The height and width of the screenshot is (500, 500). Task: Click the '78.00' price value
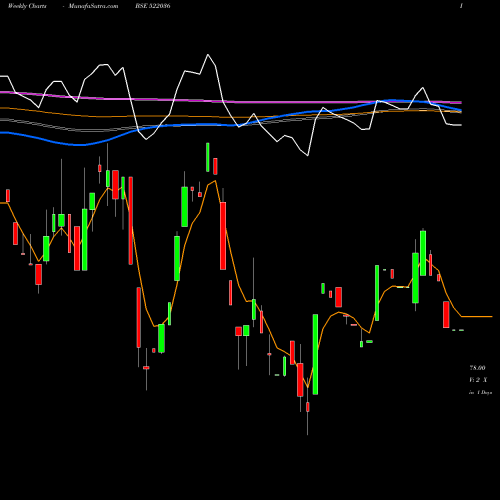pyautogui.click(x=477, y=368)
